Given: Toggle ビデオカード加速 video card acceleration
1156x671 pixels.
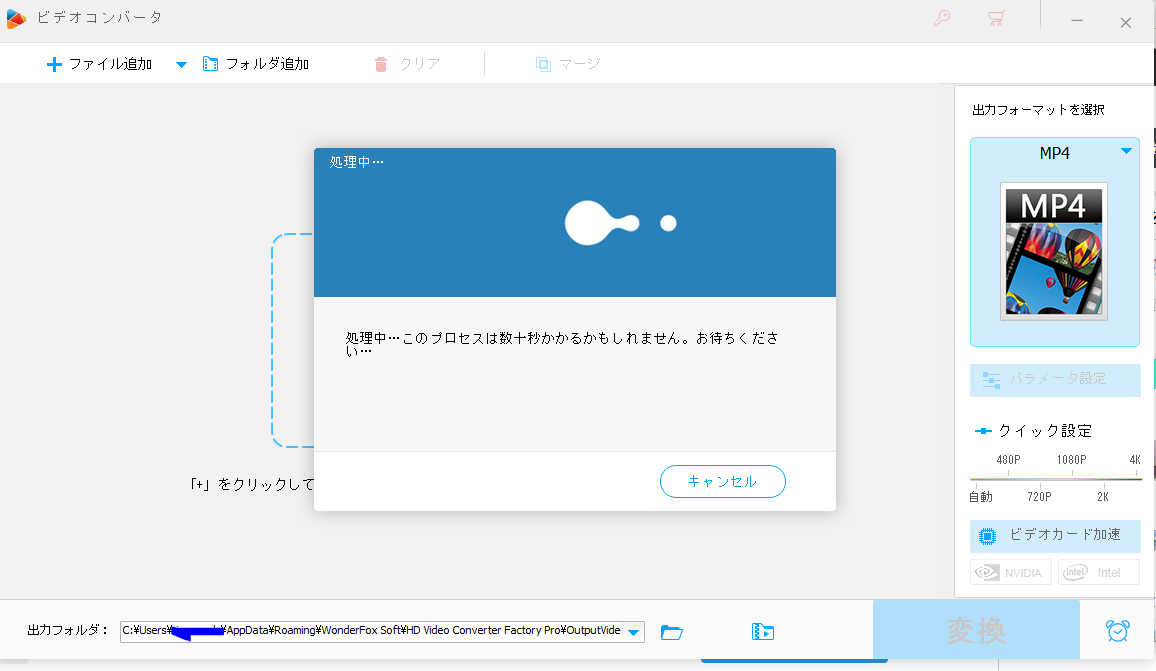Looking at the screenshot, I should pyautogui.click(x=1055, y=535).
